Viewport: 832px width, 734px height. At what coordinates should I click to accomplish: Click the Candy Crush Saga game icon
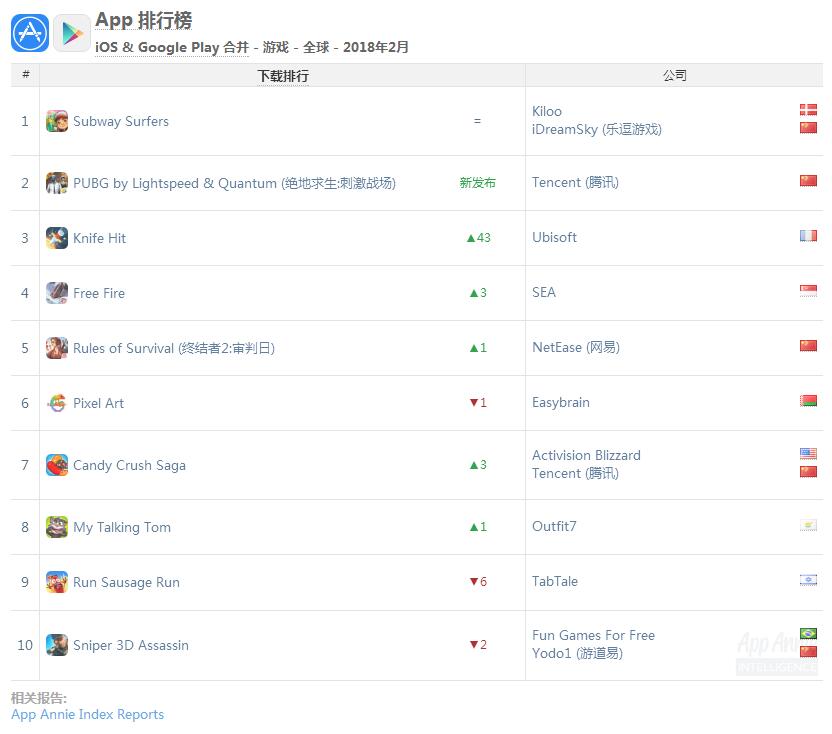[x=57, y=465]
